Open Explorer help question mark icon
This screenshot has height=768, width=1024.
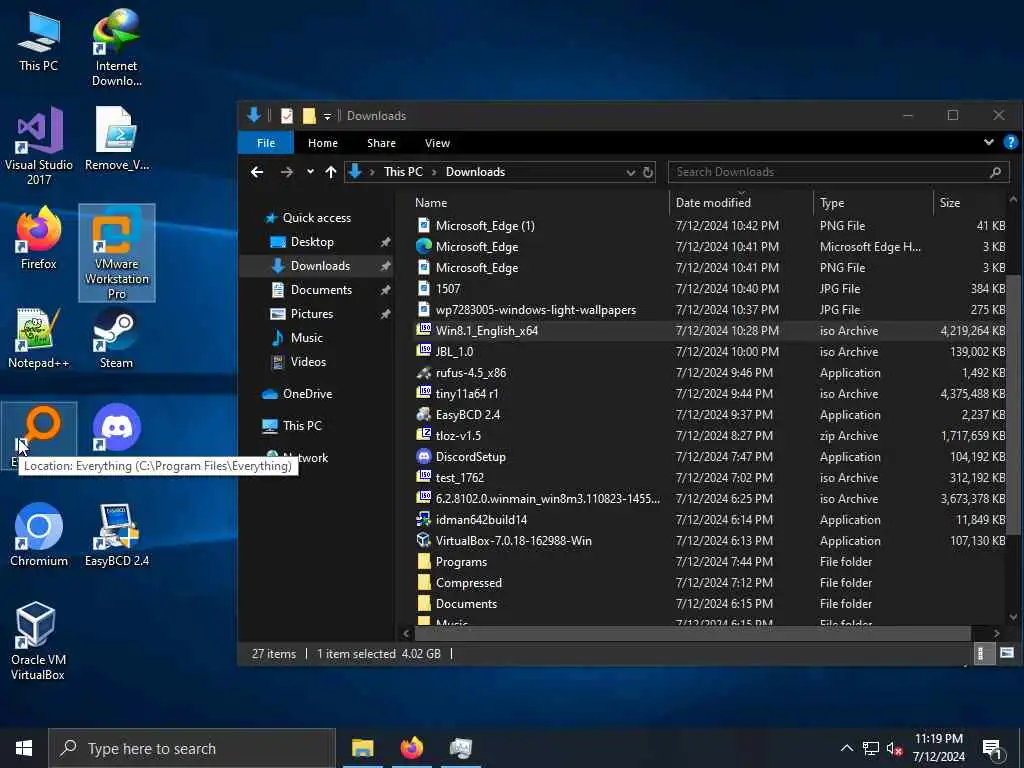[1010, 142]
